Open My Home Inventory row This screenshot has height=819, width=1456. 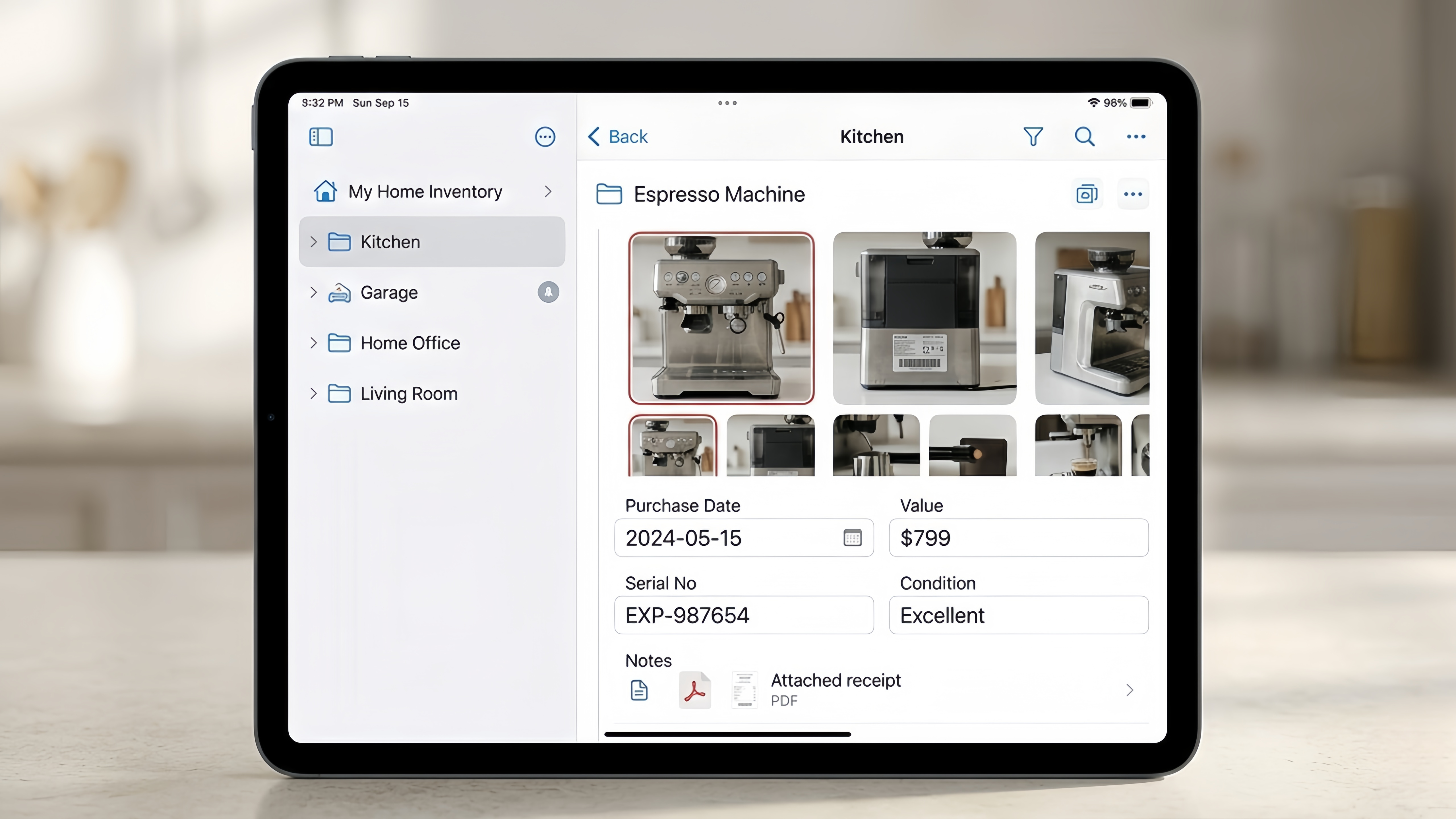click(432, 192)
